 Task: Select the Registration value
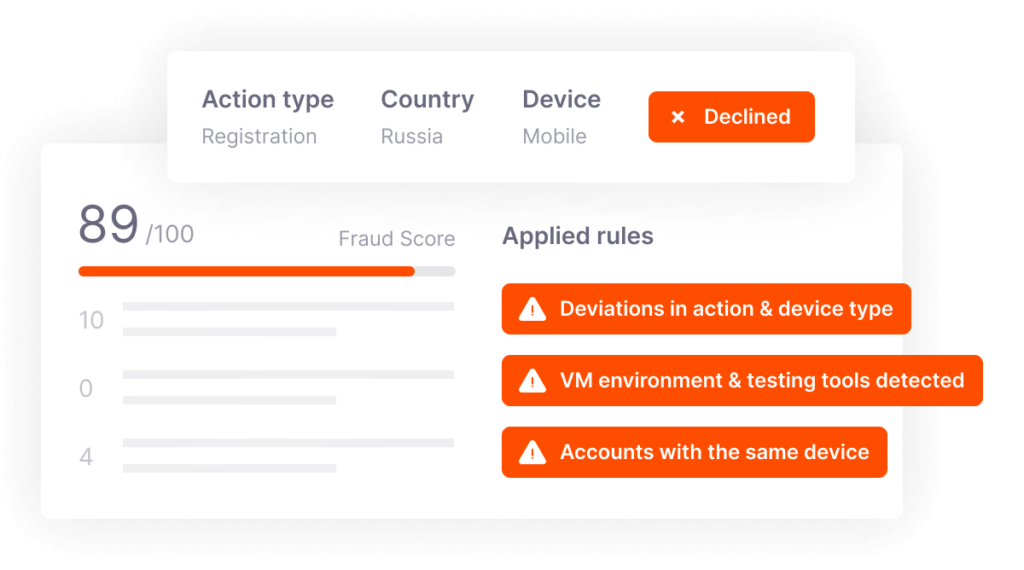point(259,136)
